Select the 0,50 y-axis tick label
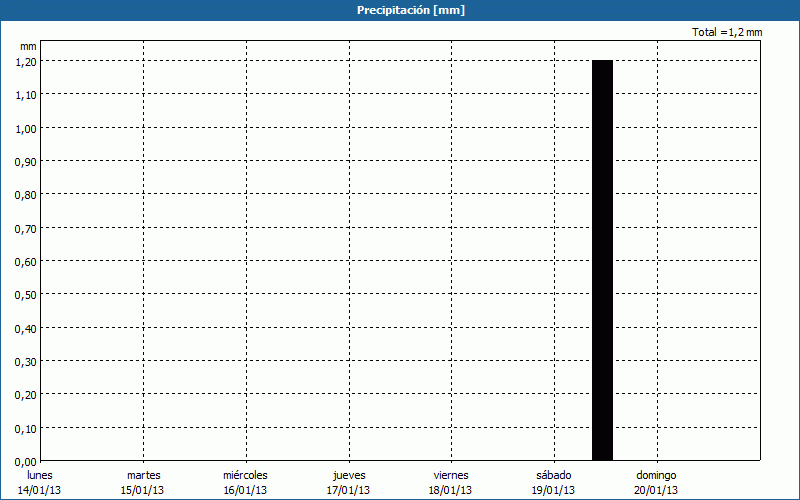Screen dimensions: 800x500 [x=26, y=294]
